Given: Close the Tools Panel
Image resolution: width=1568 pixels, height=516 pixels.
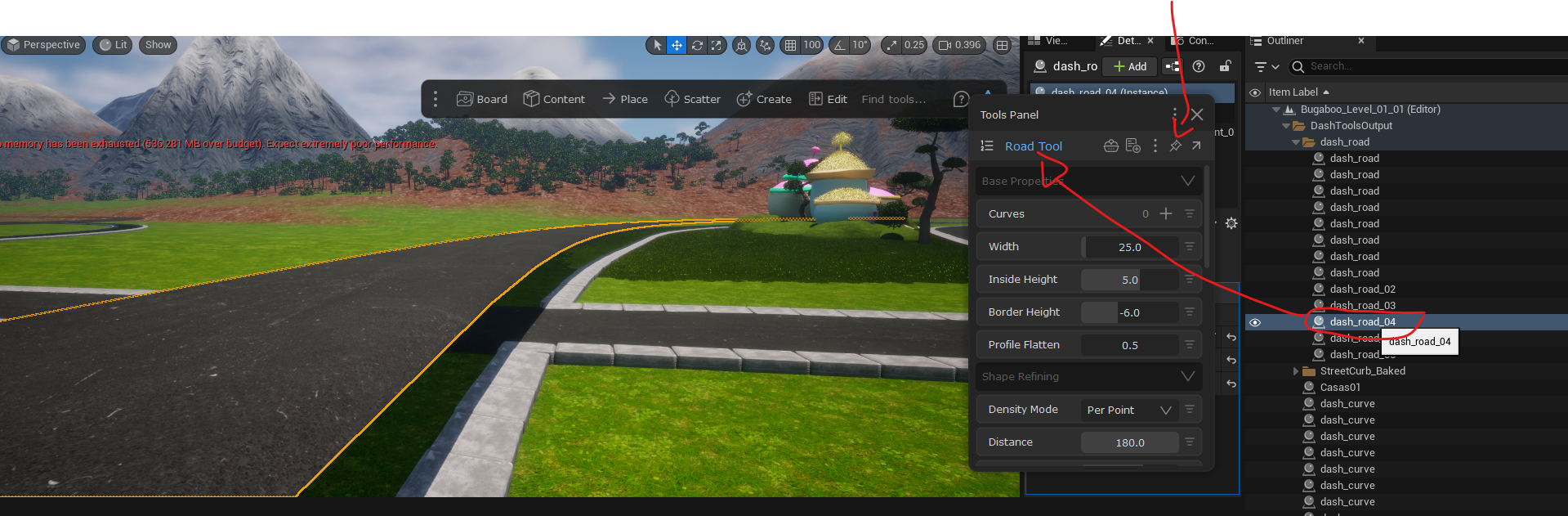Looking at the screenshot, I should point(1197,114).
